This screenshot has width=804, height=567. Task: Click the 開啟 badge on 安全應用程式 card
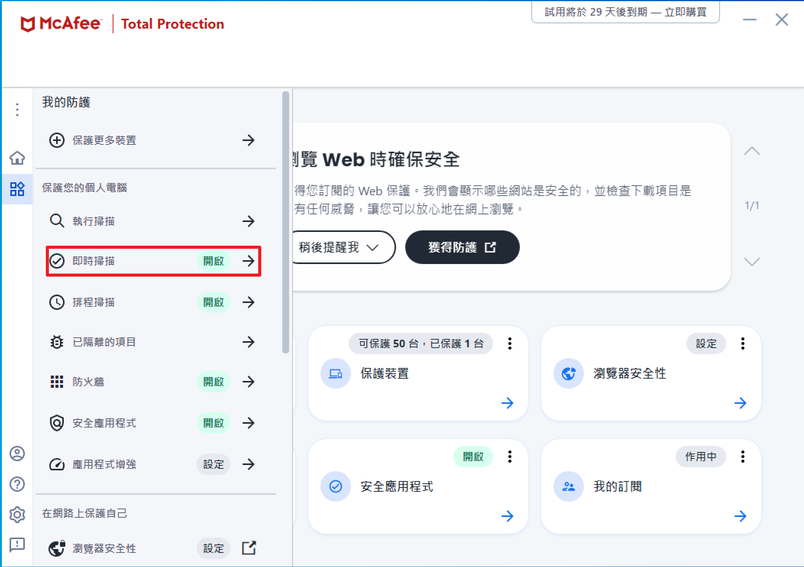coord(473,456)
